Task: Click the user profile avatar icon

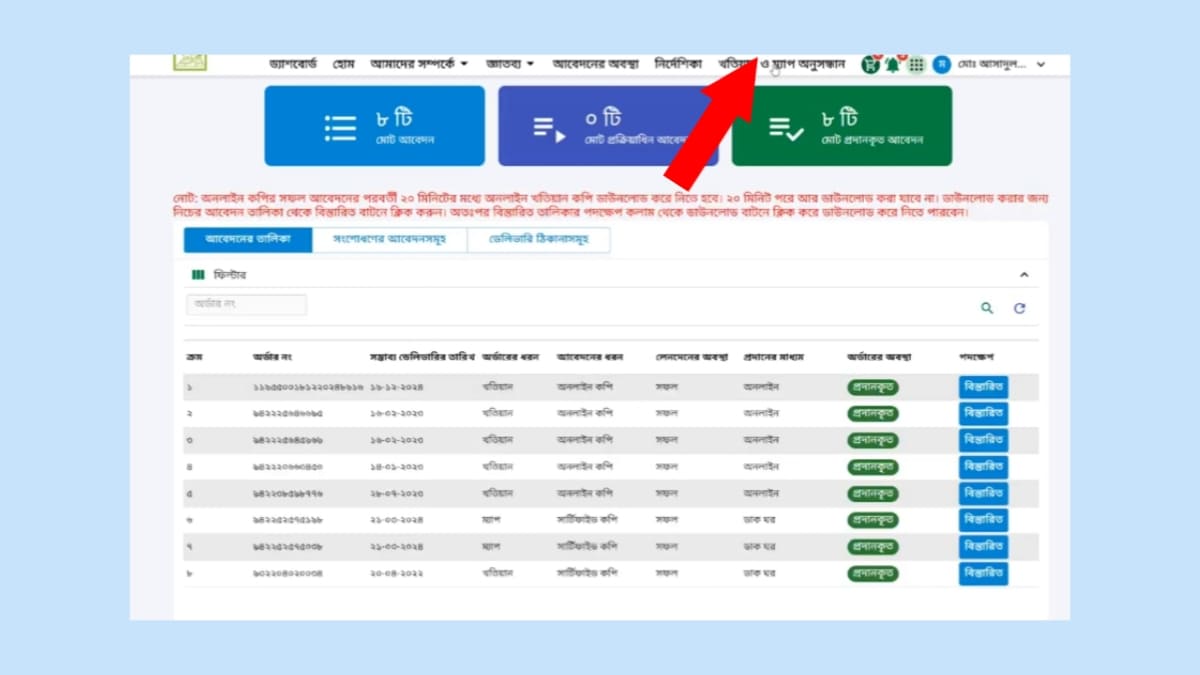Action: point(941,65)
